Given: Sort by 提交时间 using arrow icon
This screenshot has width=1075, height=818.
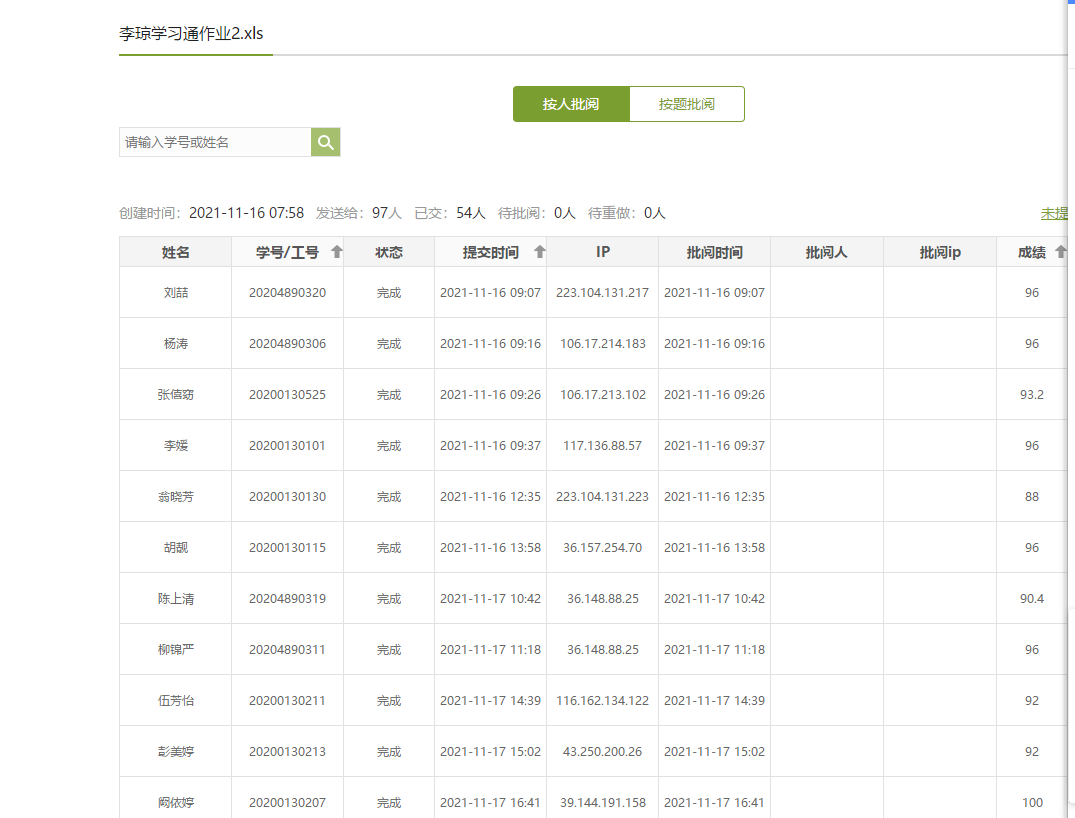Looking at the screenshot, I should pos(540,252).
